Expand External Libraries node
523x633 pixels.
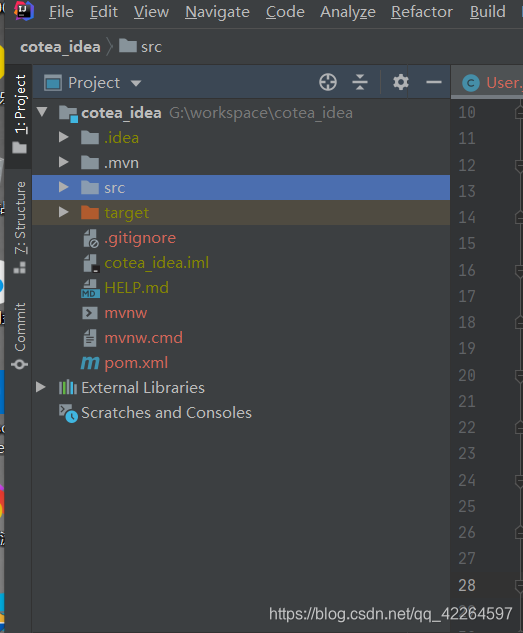tap(40, 387)
